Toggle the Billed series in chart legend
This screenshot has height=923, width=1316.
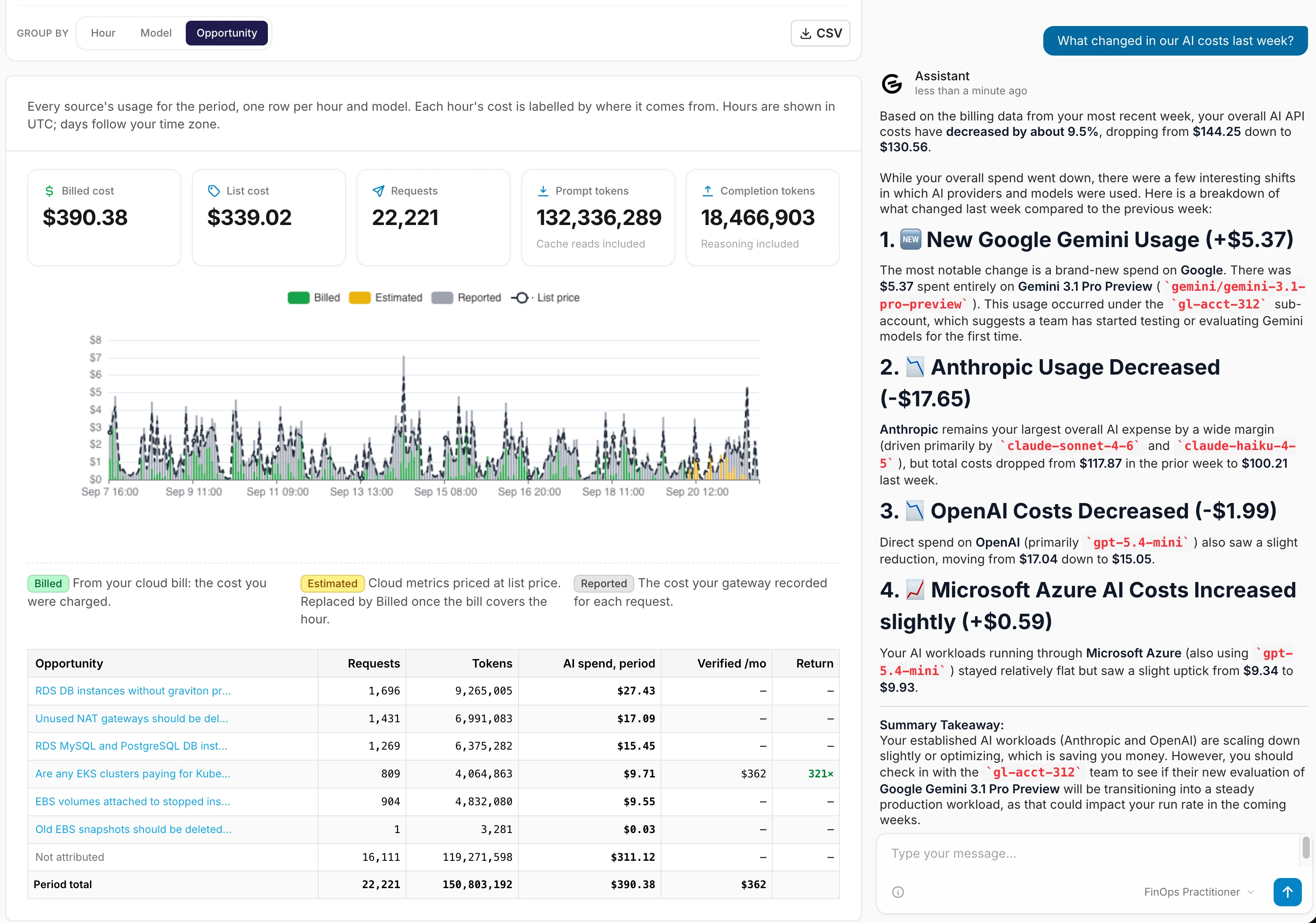(x=313, y=298)
